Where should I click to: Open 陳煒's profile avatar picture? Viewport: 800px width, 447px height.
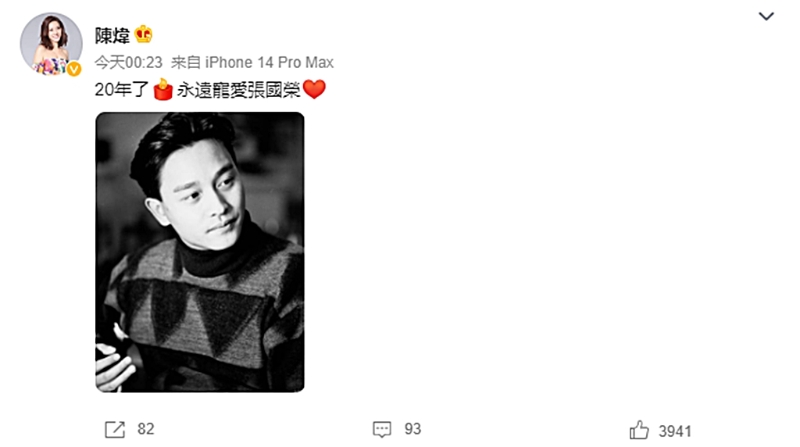point(51,44)
